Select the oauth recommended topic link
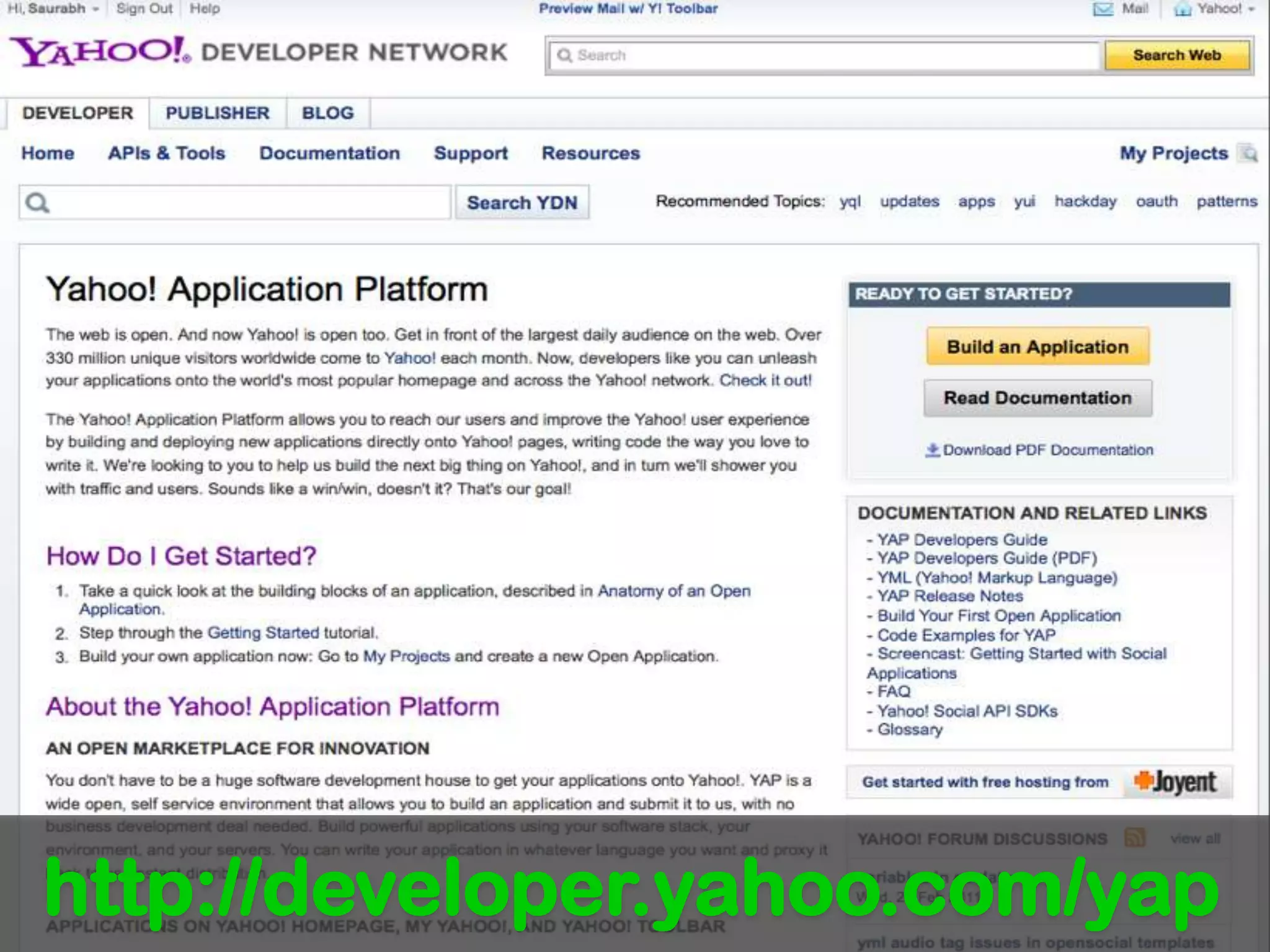 pyautogui.click(x=1157, y=201)
